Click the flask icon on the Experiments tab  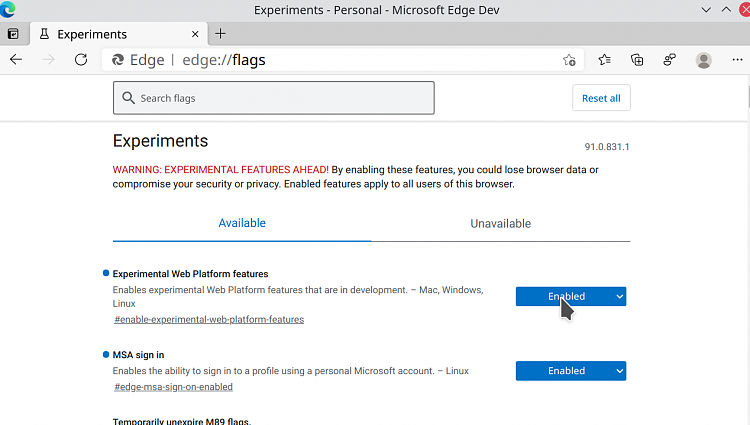pos(44,34)
